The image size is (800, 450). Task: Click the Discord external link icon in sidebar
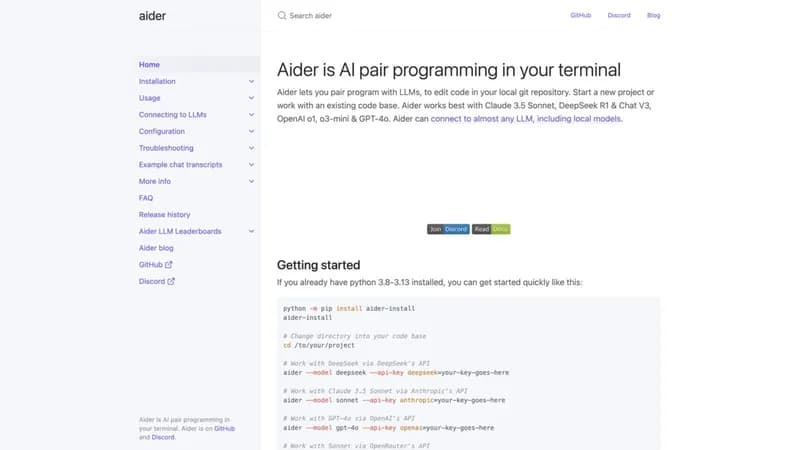tap(171, 281)
